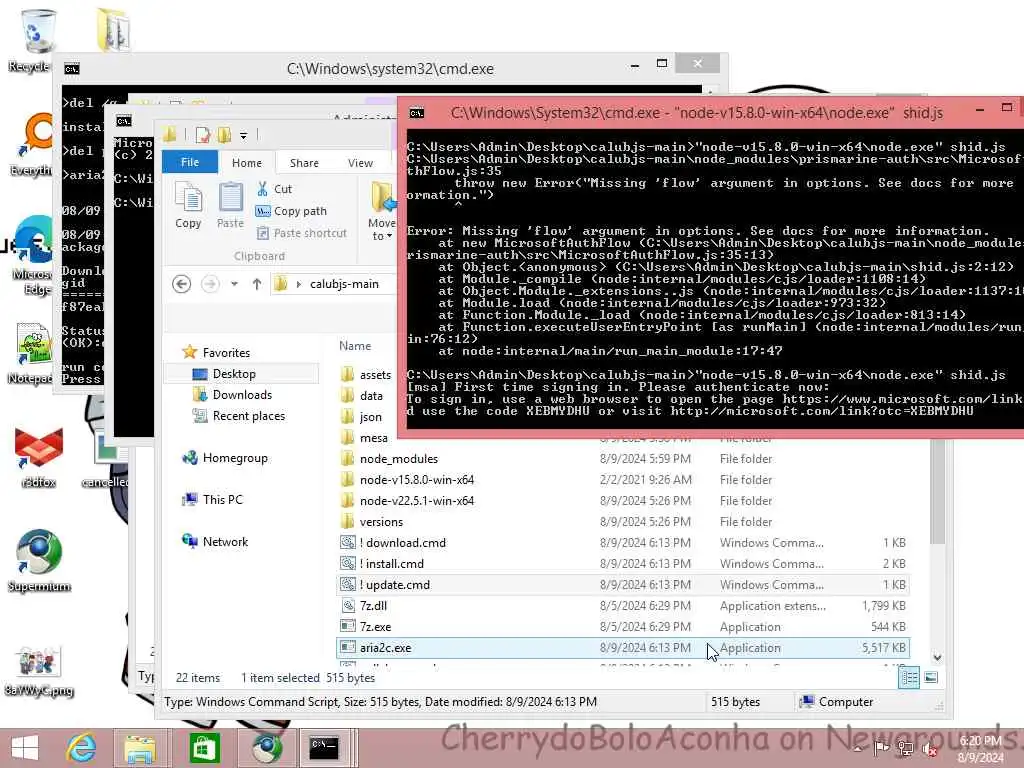Switch to Supermium on the taskbar
This screenshot has width=1024, height=768.
coord(267,748)
